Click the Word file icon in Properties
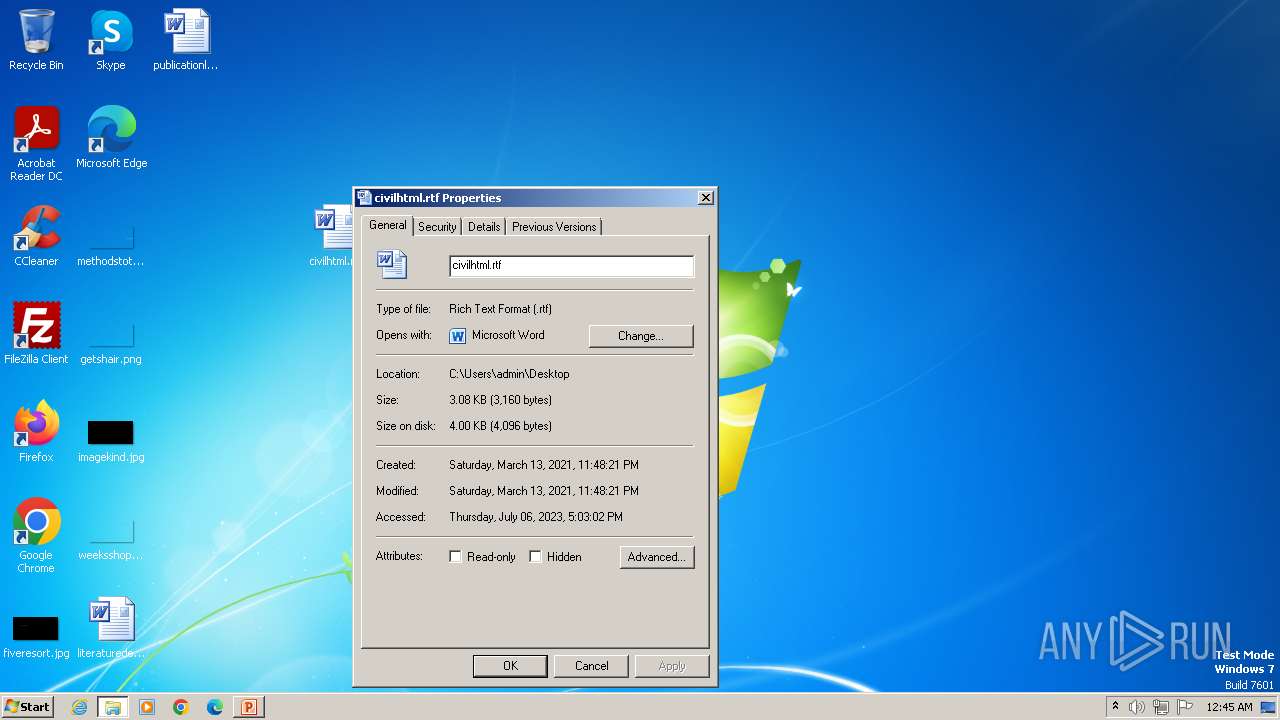Screen dimensions: 1280x720 pyautogui.click(x=392, y=264)
